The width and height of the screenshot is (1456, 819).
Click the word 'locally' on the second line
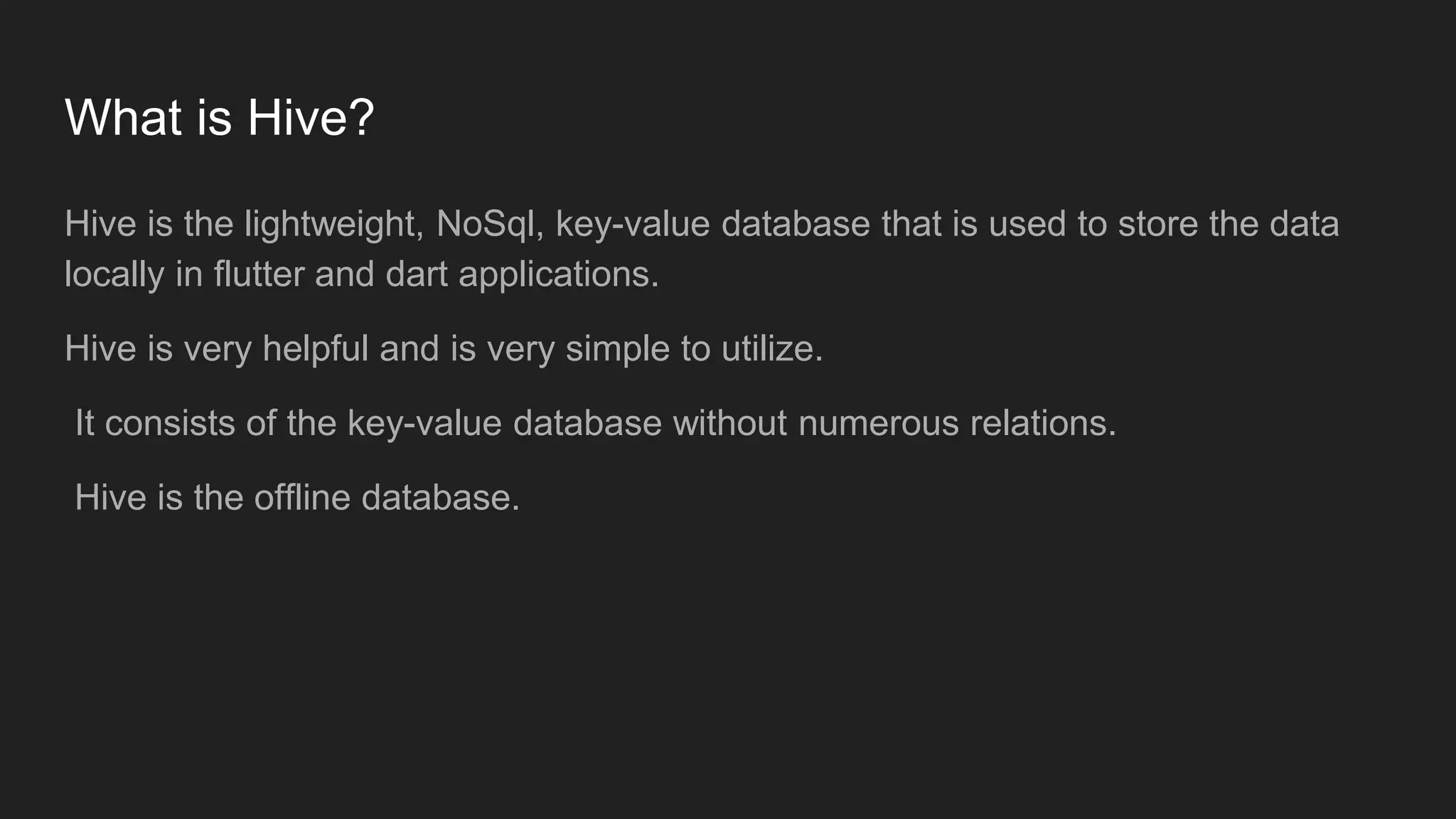114,274
